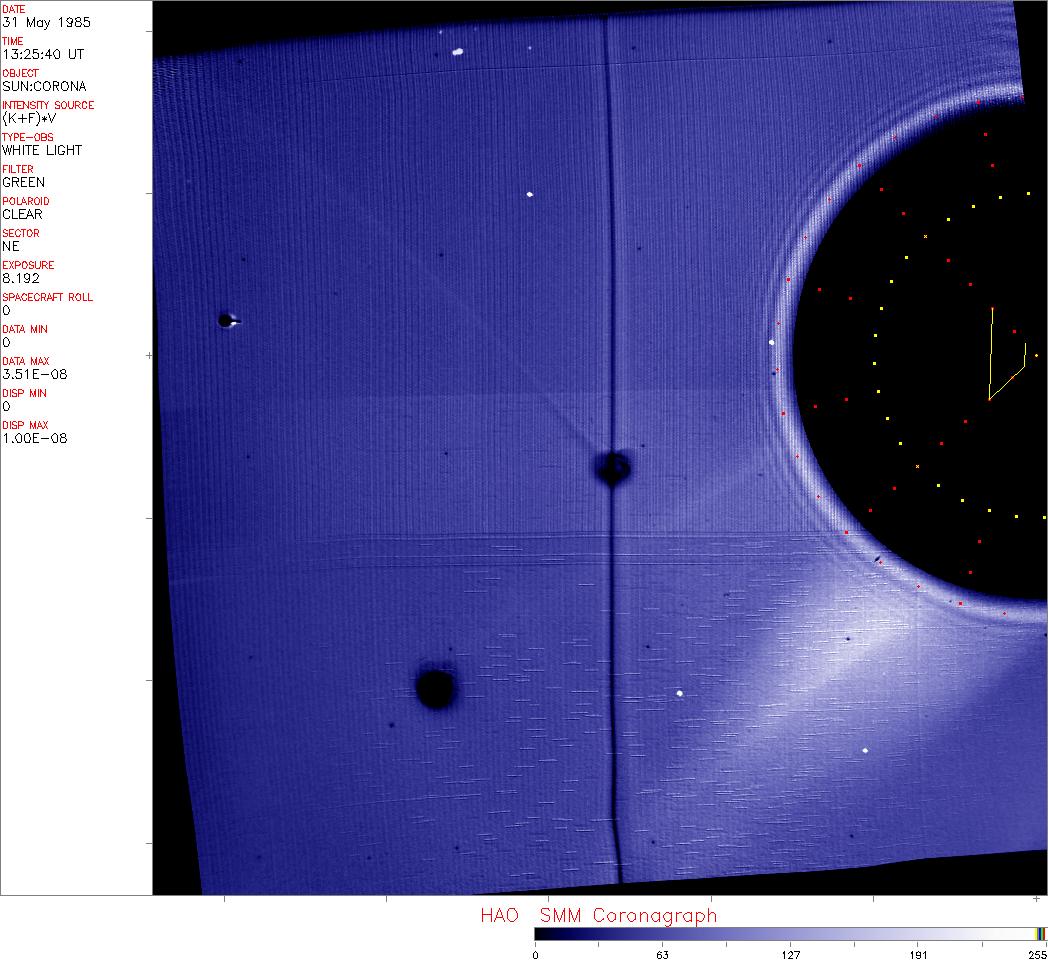Image resolution: width=1048 pixels, height=960 pixels.
Task: Click the intensity colorbar at its midpoint
Action: (x=790, y=933)
